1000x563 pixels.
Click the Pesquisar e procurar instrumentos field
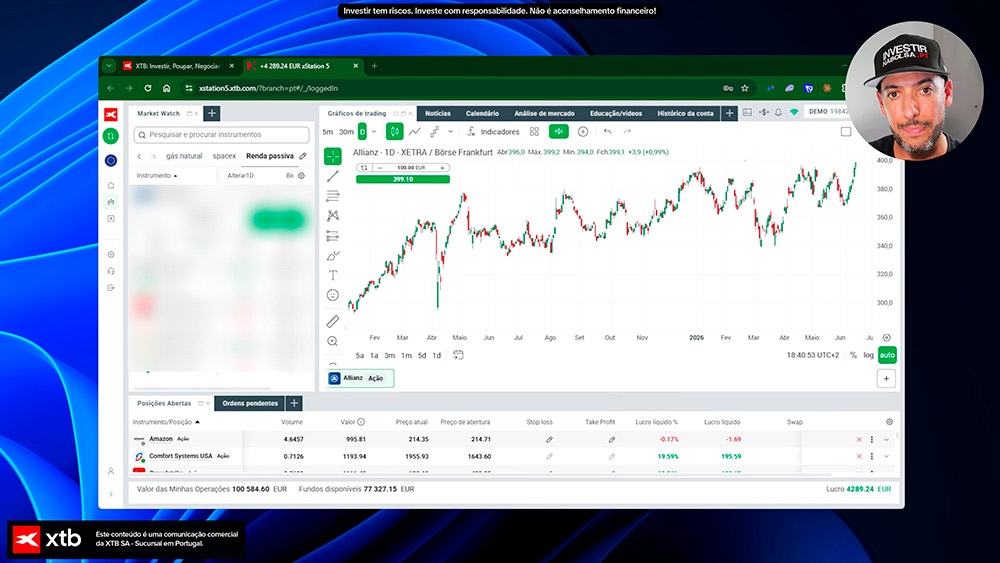tap(221, 135)
